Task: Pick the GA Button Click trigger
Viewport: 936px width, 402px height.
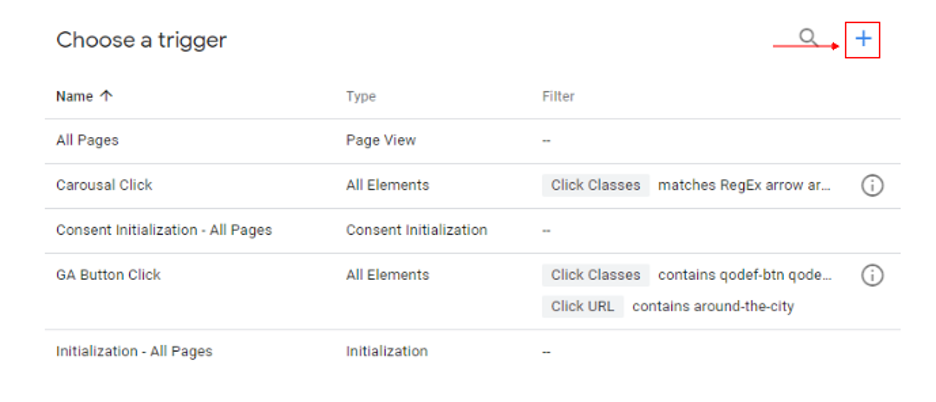Action: coord(108,275)
